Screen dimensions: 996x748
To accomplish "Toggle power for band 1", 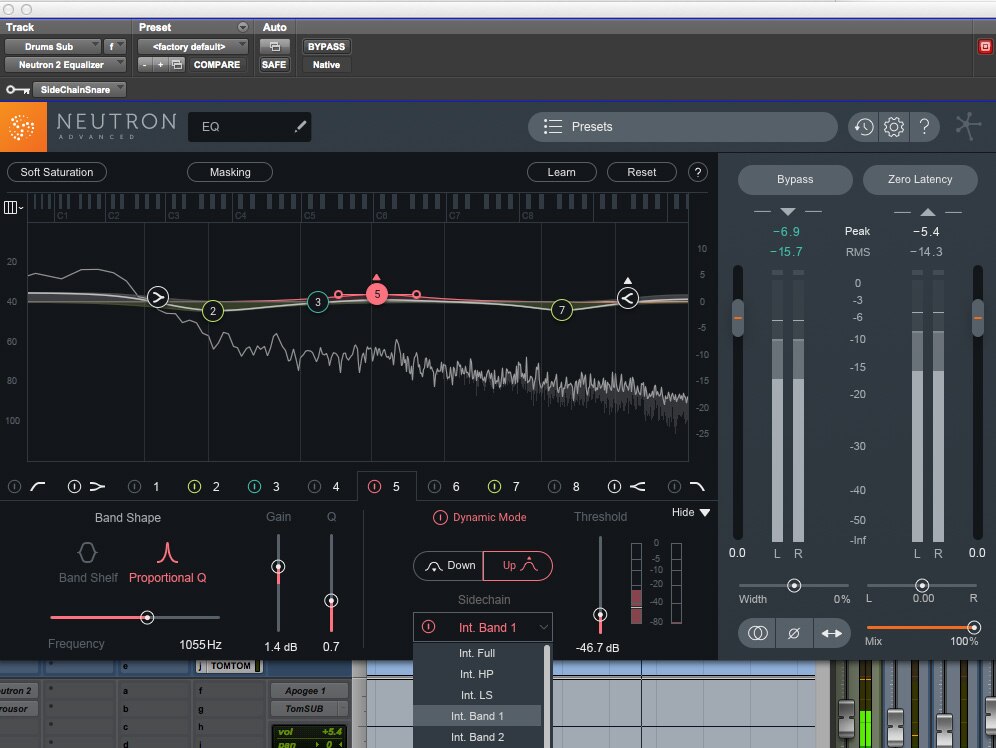I will coord(134,486).
